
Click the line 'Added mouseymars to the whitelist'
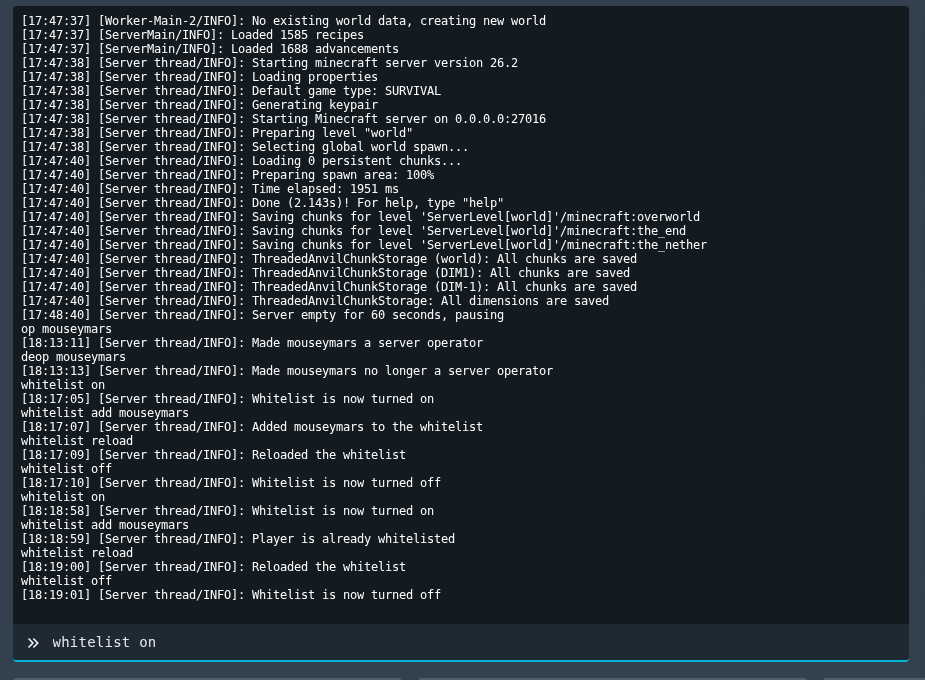point(252,428)
